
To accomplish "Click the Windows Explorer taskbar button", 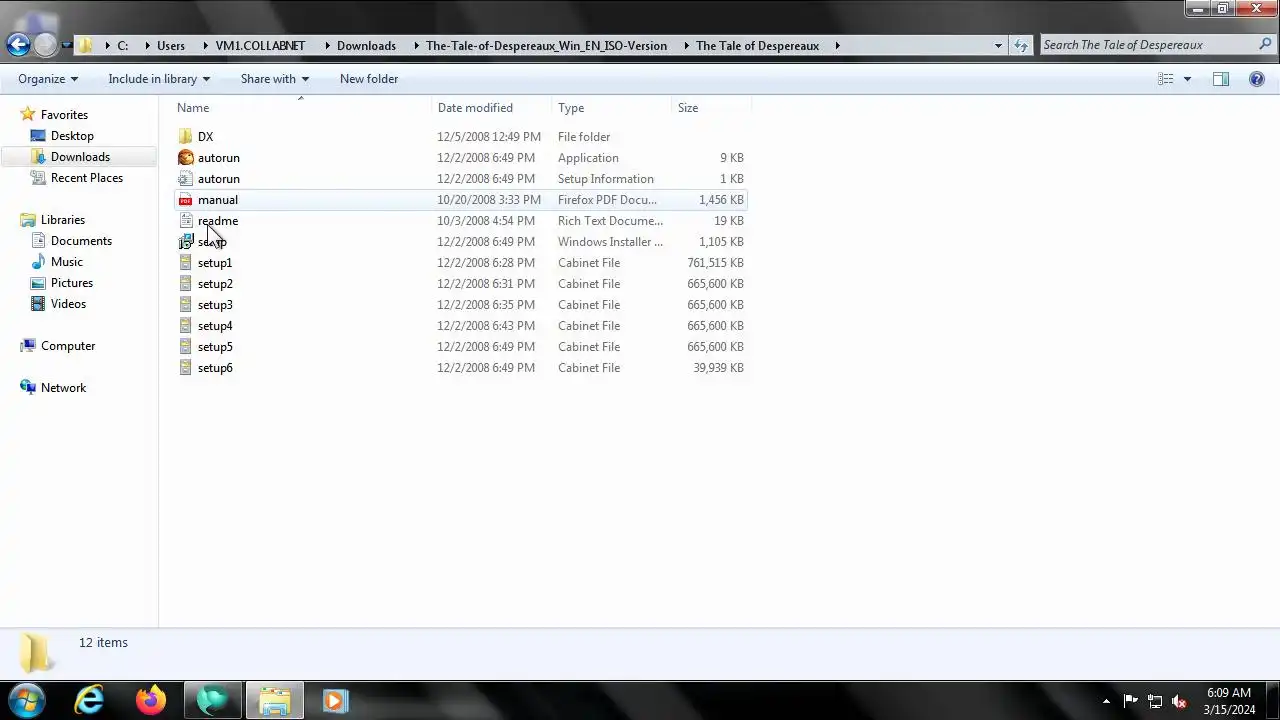I will point(274,701).
